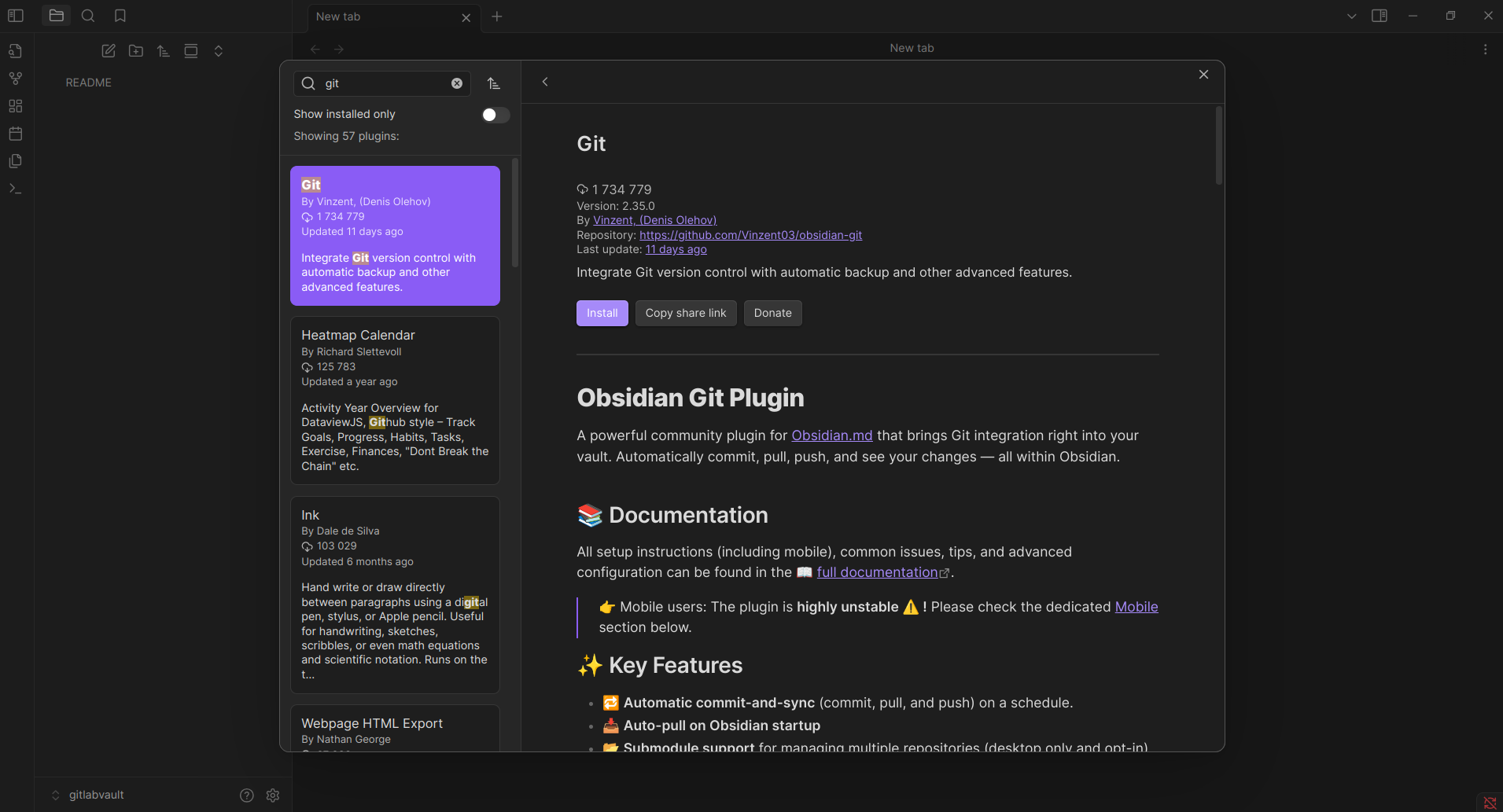Open quick switcher ribbon icon
Screen dimensions: 1503x812
[16, 51]
